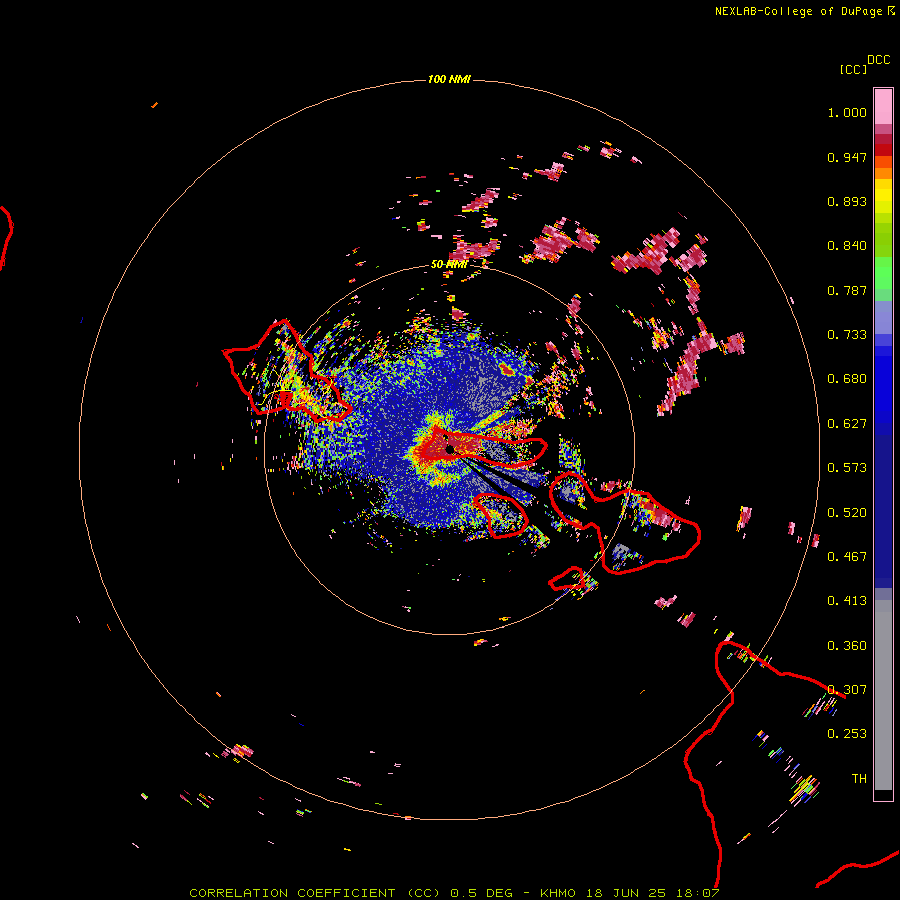Click the 0.733 scale value
Image resolution: width=900 pixels, height=900 pixels.
coord(847,335)
